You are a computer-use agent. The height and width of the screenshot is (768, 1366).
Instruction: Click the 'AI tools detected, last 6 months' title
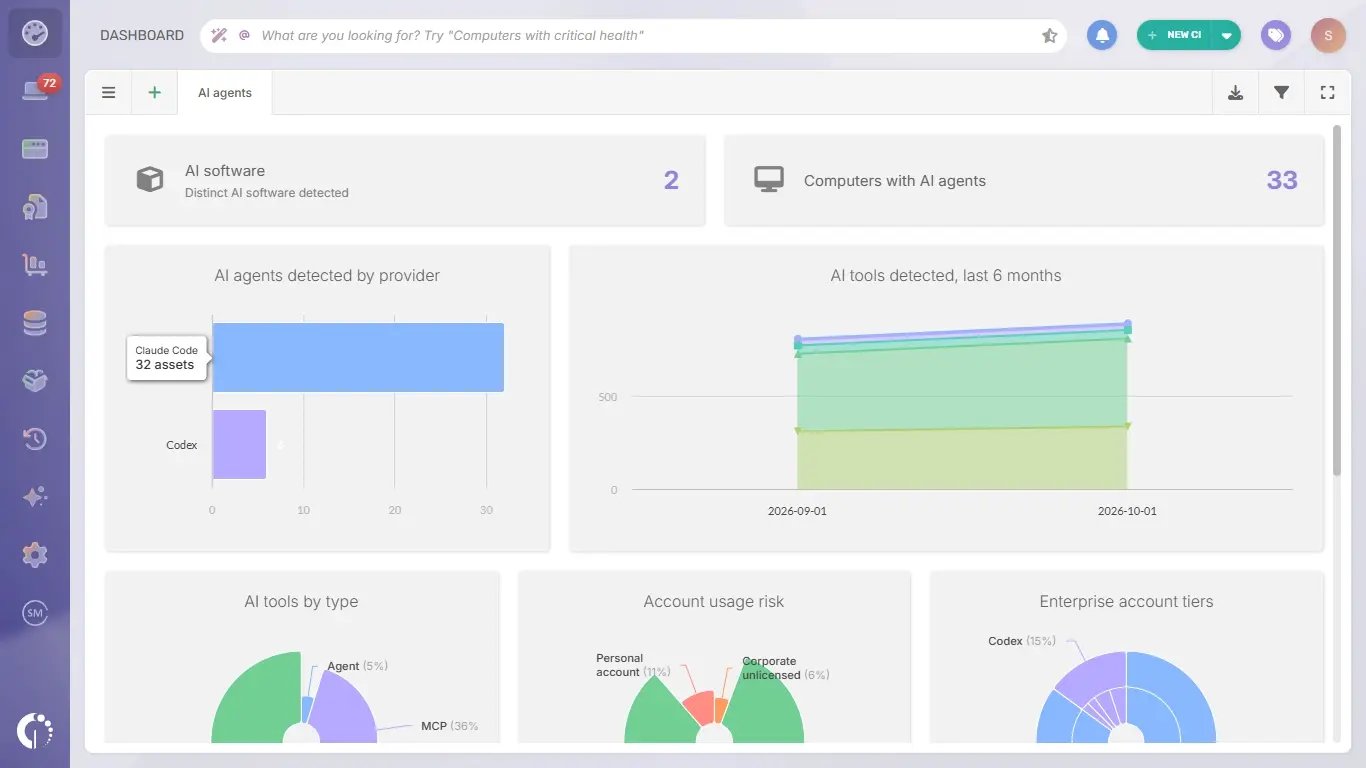tap(946, 276)
